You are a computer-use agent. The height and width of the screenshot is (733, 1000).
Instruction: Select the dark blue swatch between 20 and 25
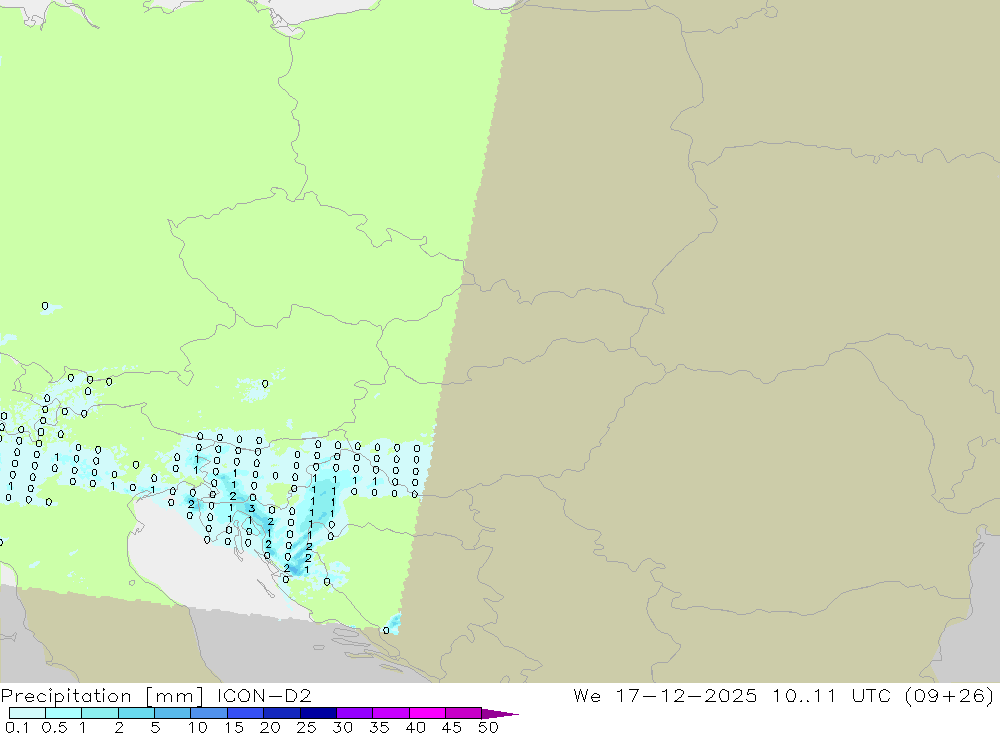[x=282, y=713]
